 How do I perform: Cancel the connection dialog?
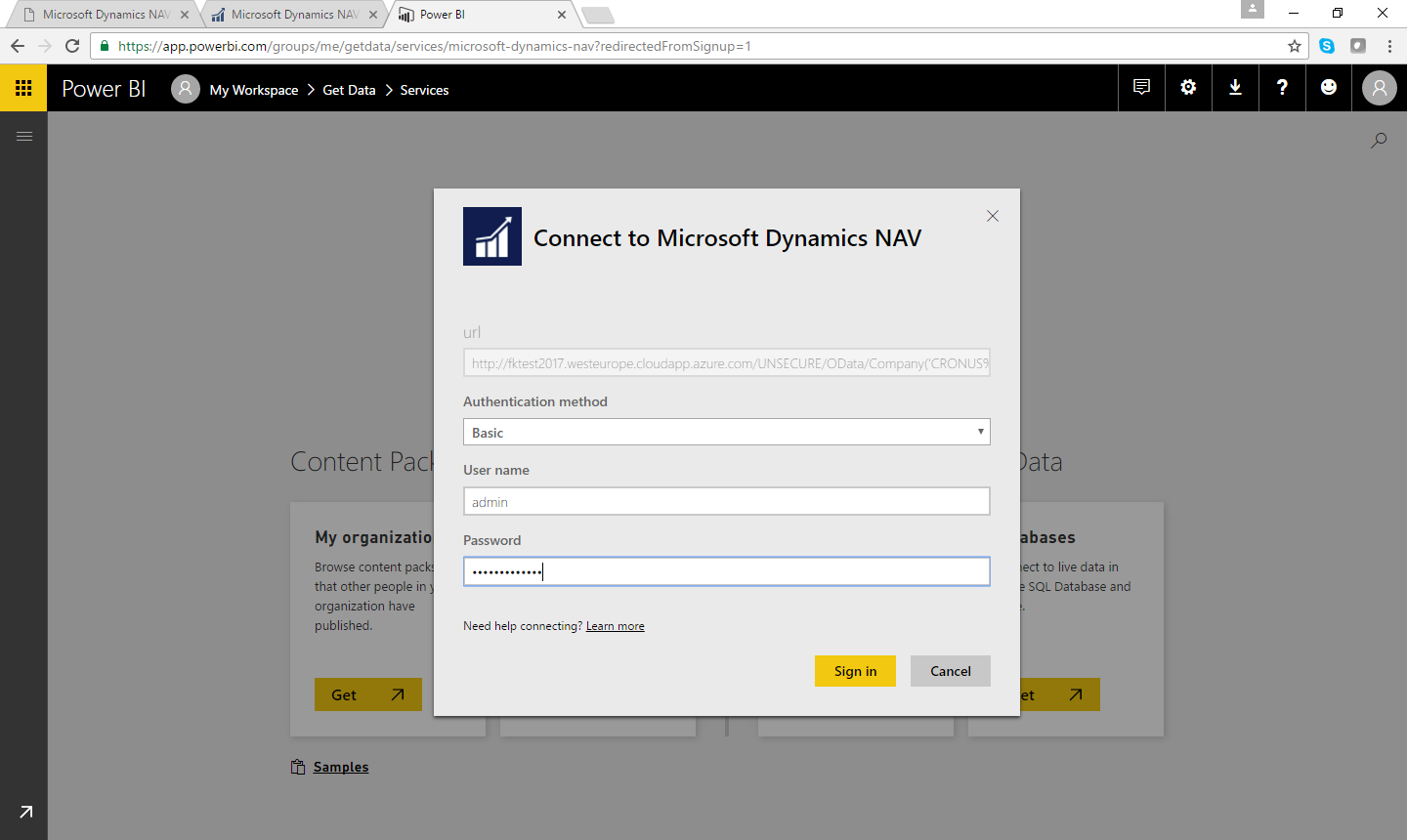950,671
